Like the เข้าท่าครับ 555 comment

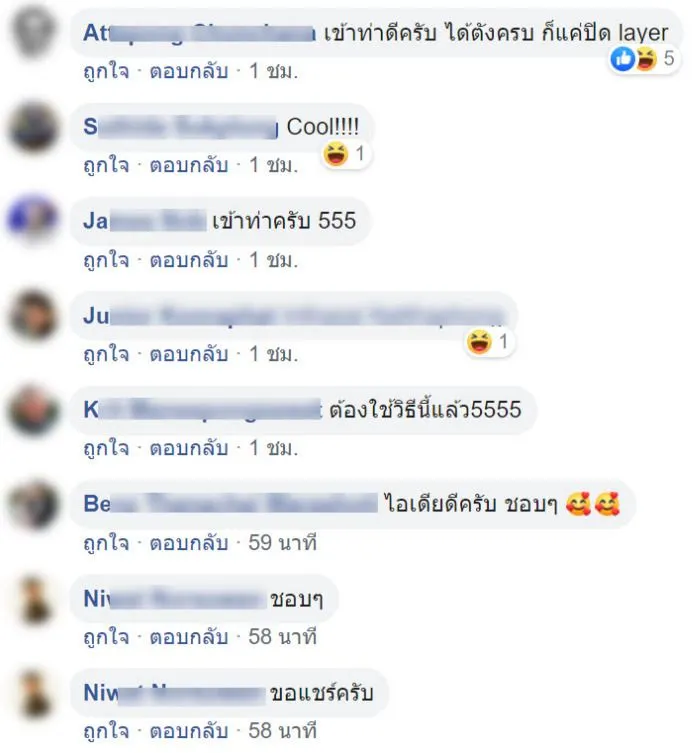[106, 260]
